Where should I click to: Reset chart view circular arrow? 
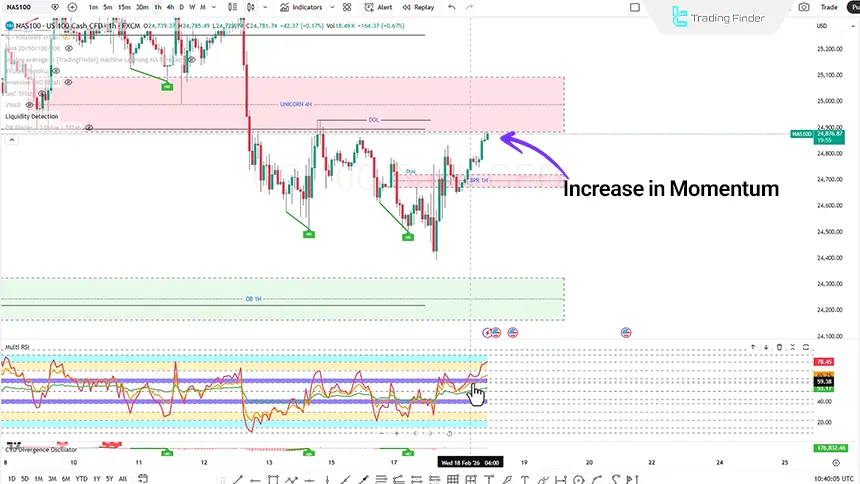[449, 434]
